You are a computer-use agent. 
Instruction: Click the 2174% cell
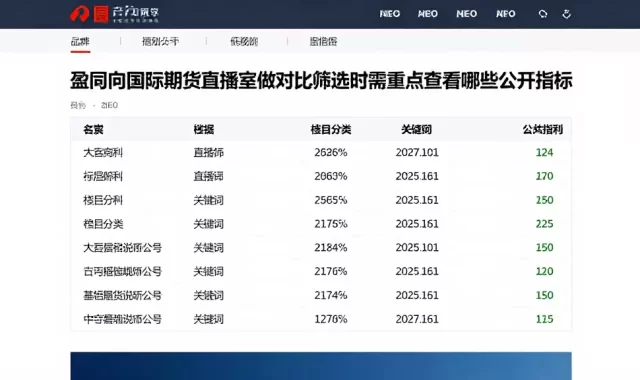click(331, 295)
